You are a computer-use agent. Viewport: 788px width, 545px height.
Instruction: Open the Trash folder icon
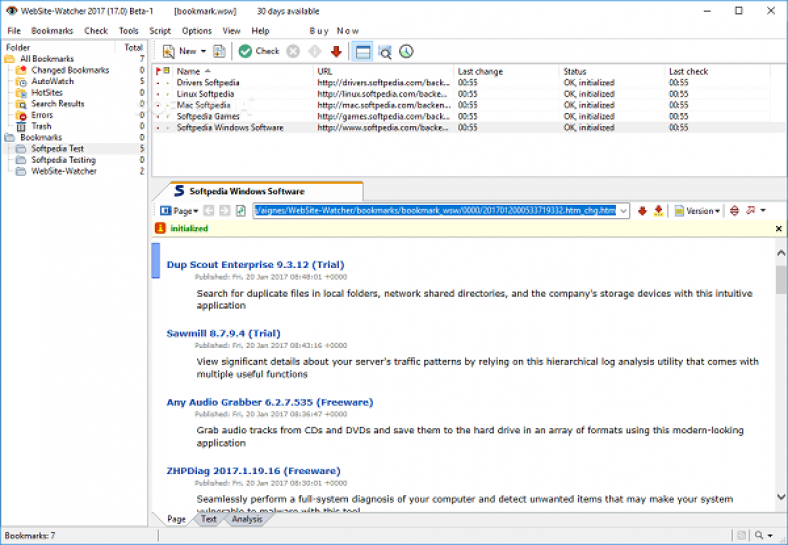[x=22, y=126]
